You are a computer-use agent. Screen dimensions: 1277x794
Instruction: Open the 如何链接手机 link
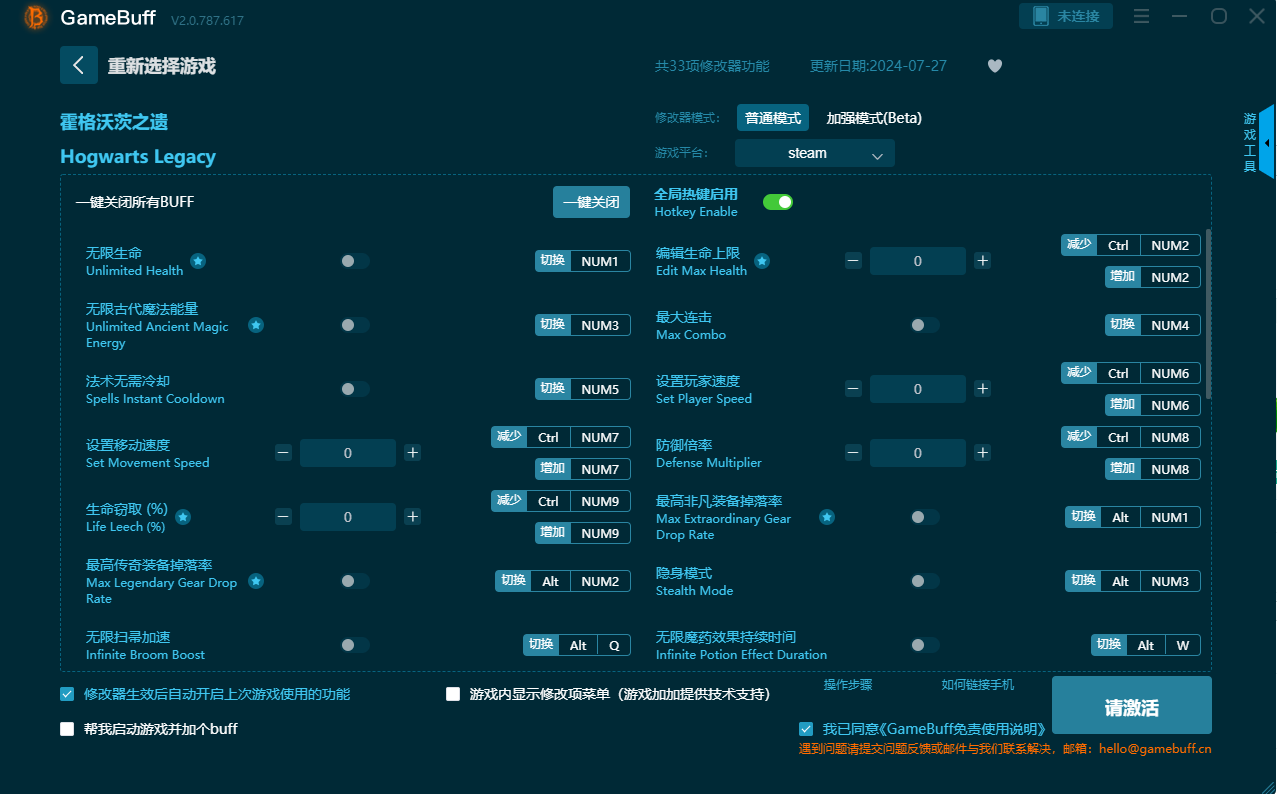pos(978,685)
